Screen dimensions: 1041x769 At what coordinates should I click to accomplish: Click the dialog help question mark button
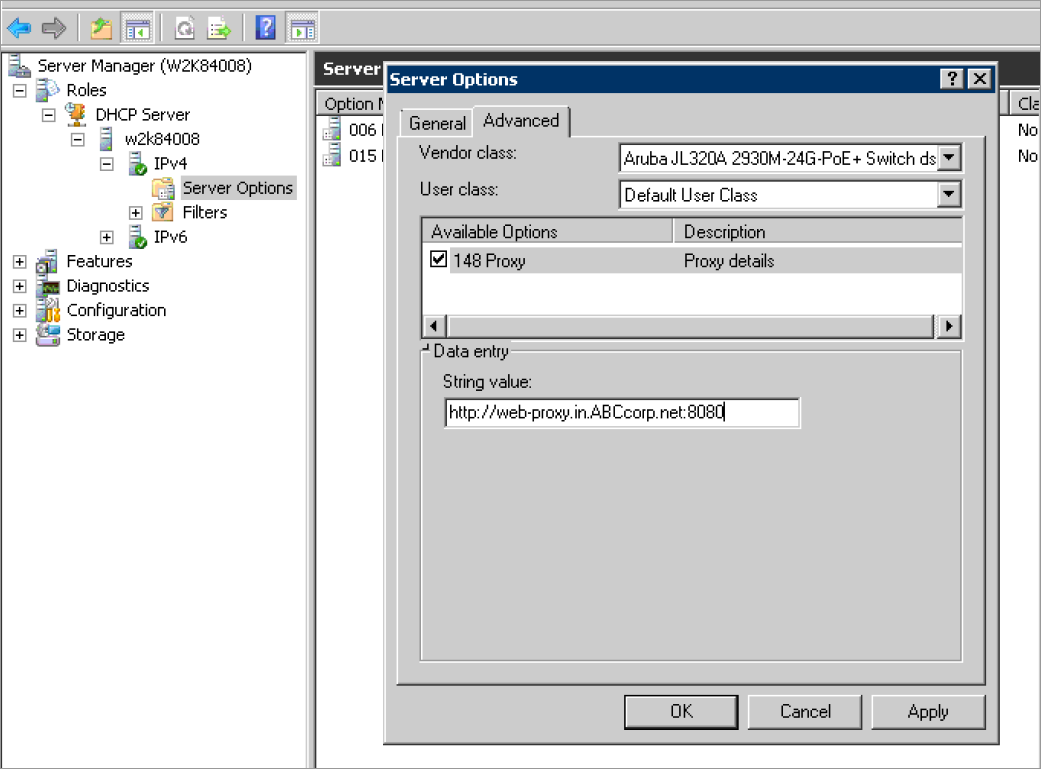tap(951, 78)
